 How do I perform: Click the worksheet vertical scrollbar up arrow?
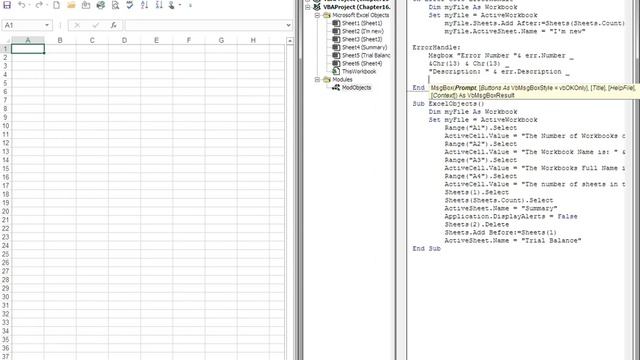point(290,41)
